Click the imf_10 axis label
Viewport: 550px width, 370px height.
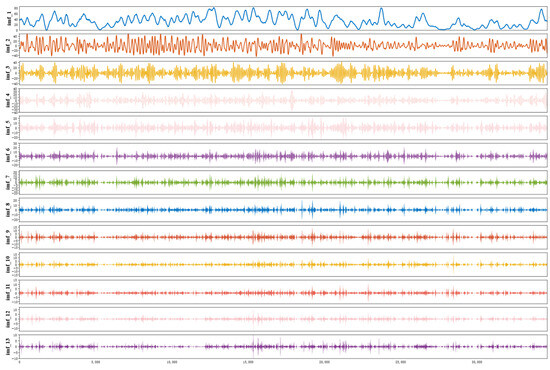9,264
